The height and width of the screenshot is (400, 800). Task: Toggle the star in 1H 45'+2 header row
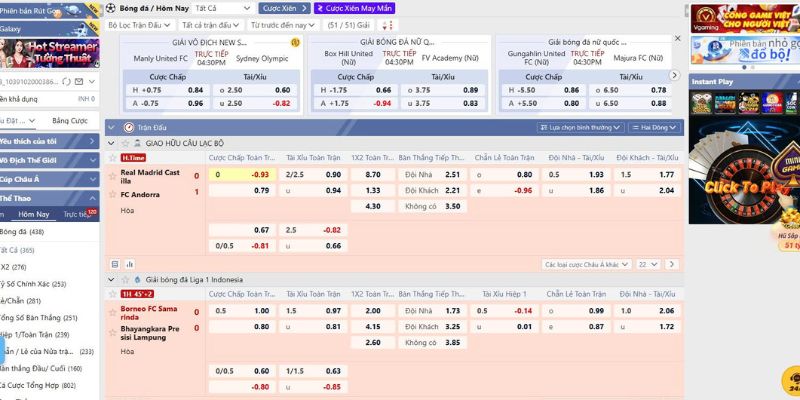(x=113, y=294)
